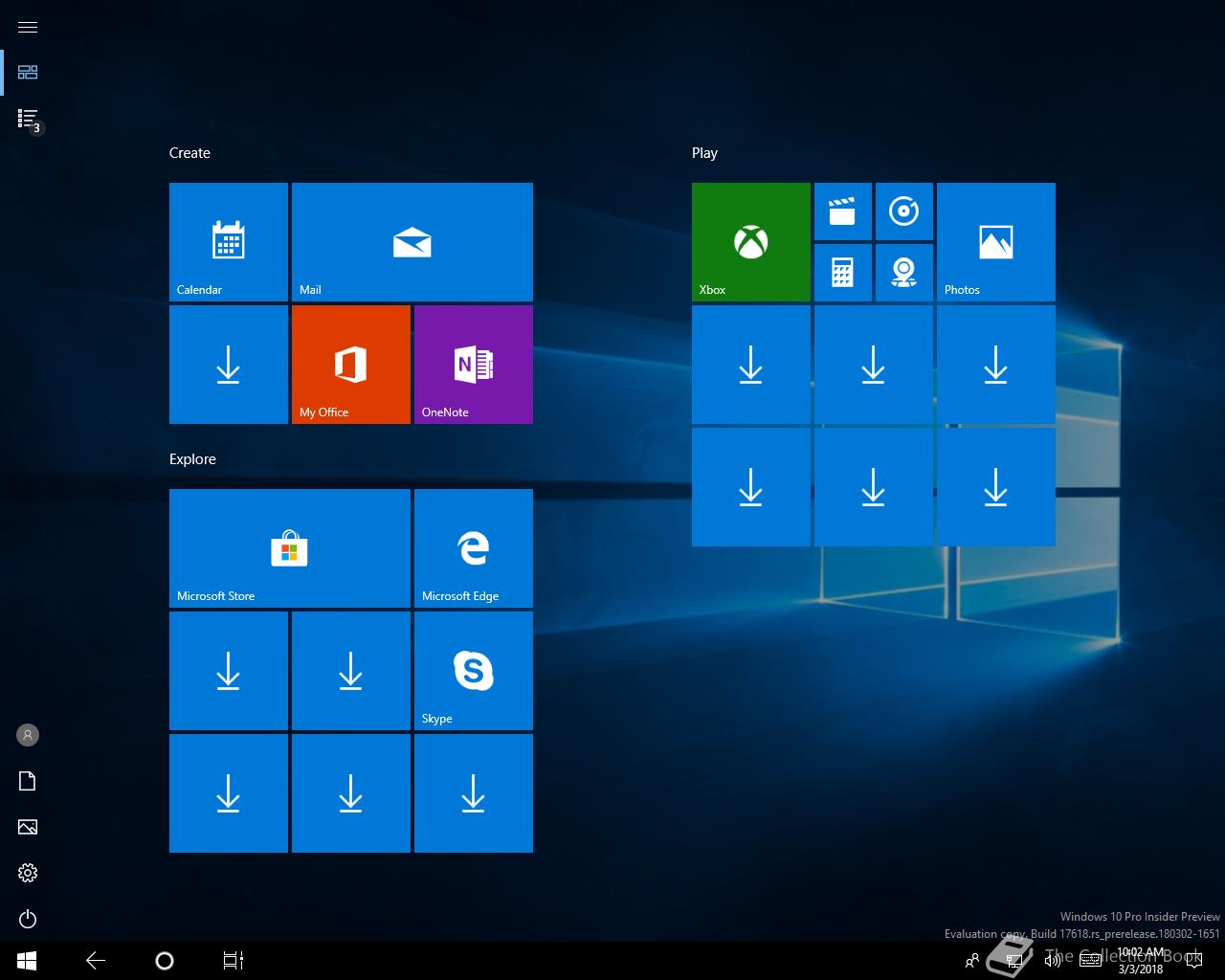Screen dimensions: 1225x980
Task: Launch the My Office tile
Action: pos(351,365)
